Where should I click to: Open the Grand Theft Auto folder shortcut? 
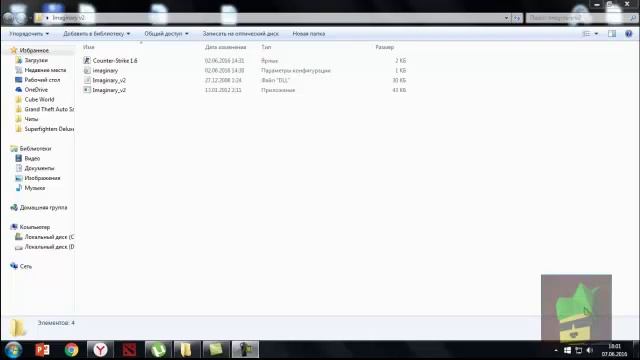(x=49, y=109)
